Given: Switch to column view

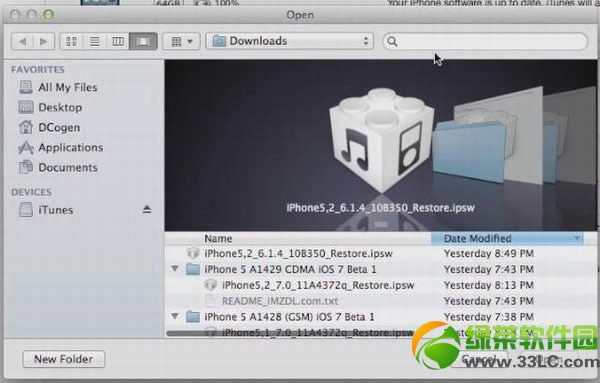Looking at the screenshot, I should 118,41.
